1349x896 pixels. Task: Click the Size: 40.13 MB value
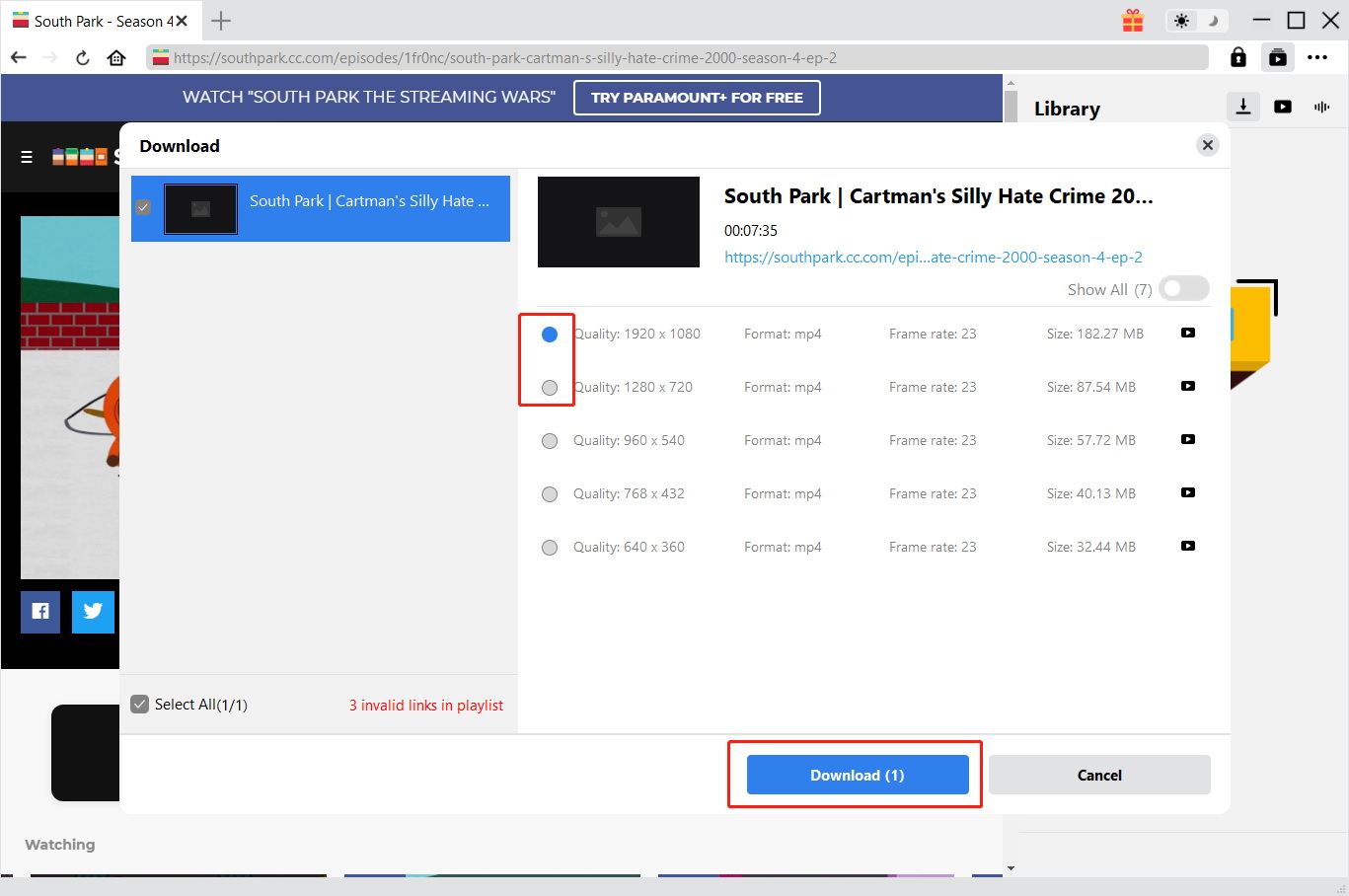1091,493
